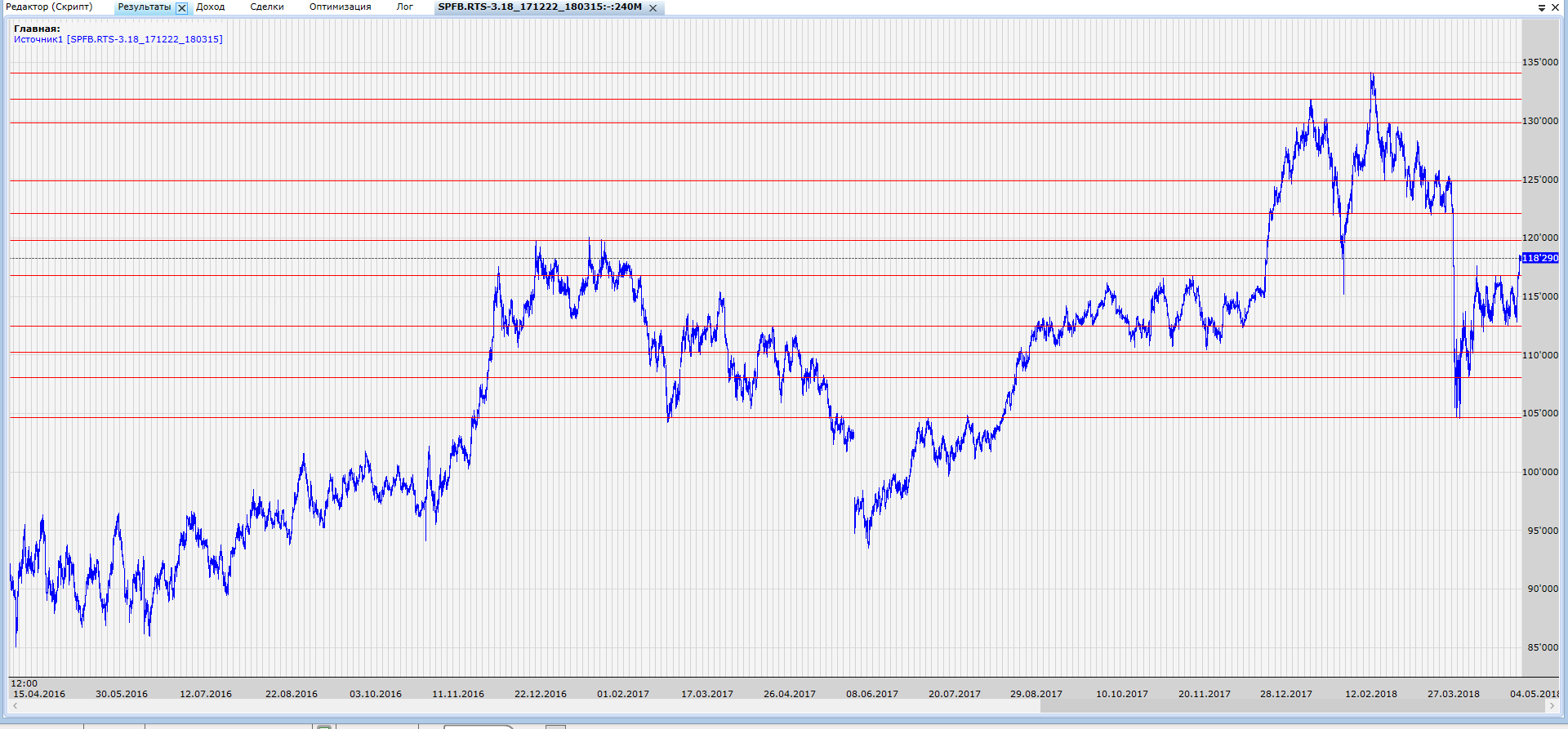Click the Главная: pane label
1568x729 pixels.
coord(37,29)
